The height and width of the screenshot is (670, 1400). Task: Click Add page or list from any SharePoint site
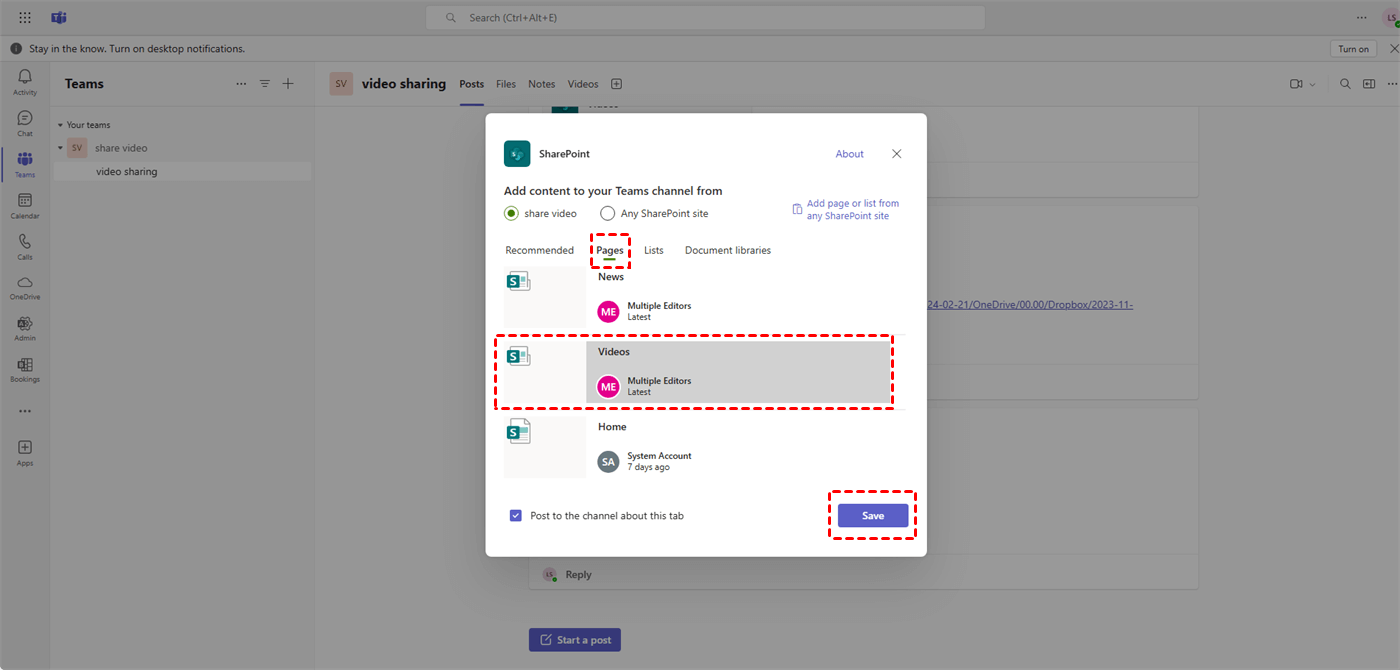click(x=846, y=209)
